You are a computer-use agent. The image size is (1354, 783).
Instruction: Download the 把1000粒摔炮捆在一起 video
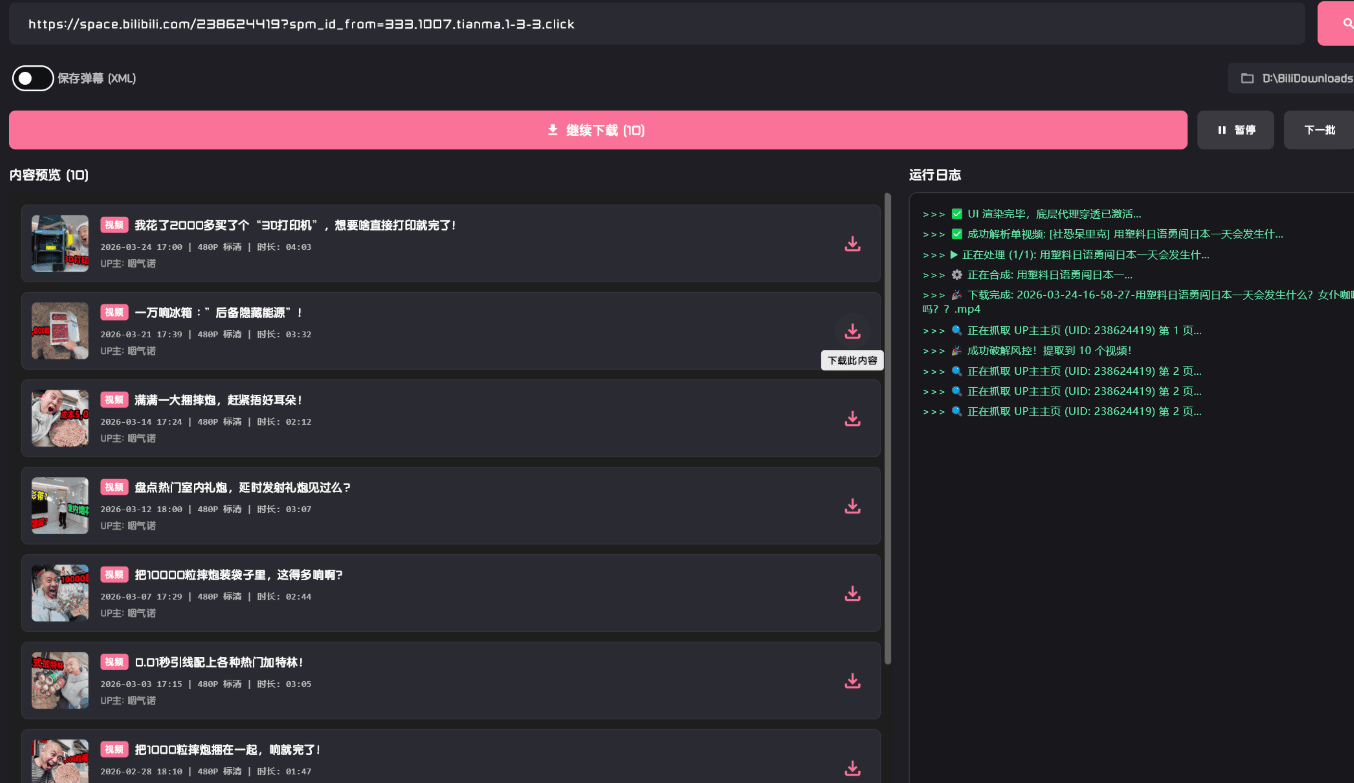click(x=852, y=768)
